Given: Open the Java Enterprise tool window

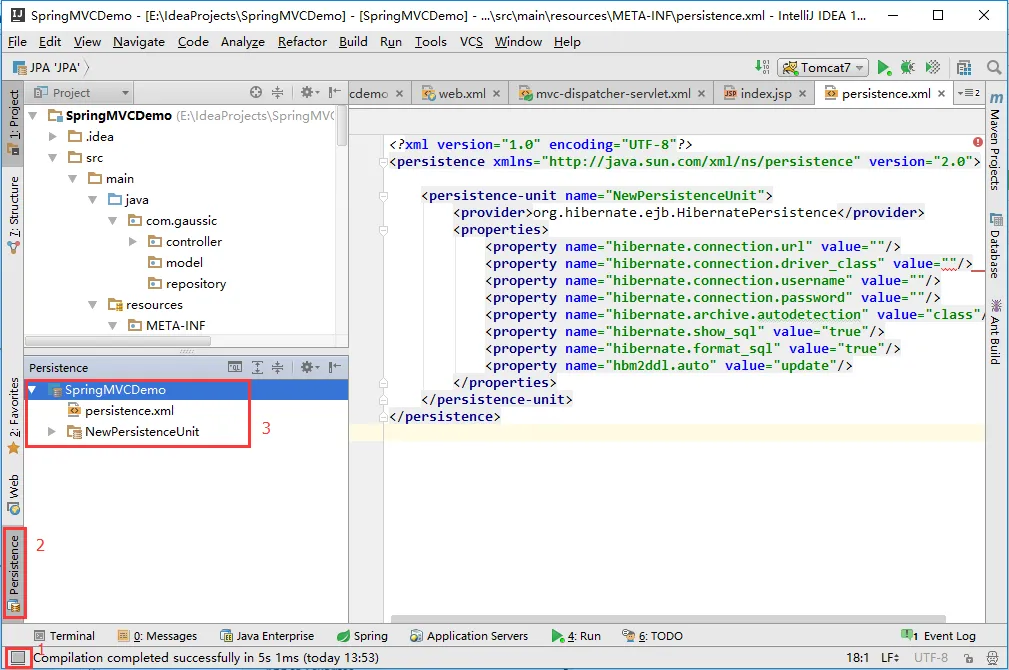Looking at the screenshot, I should coord(267,636).
